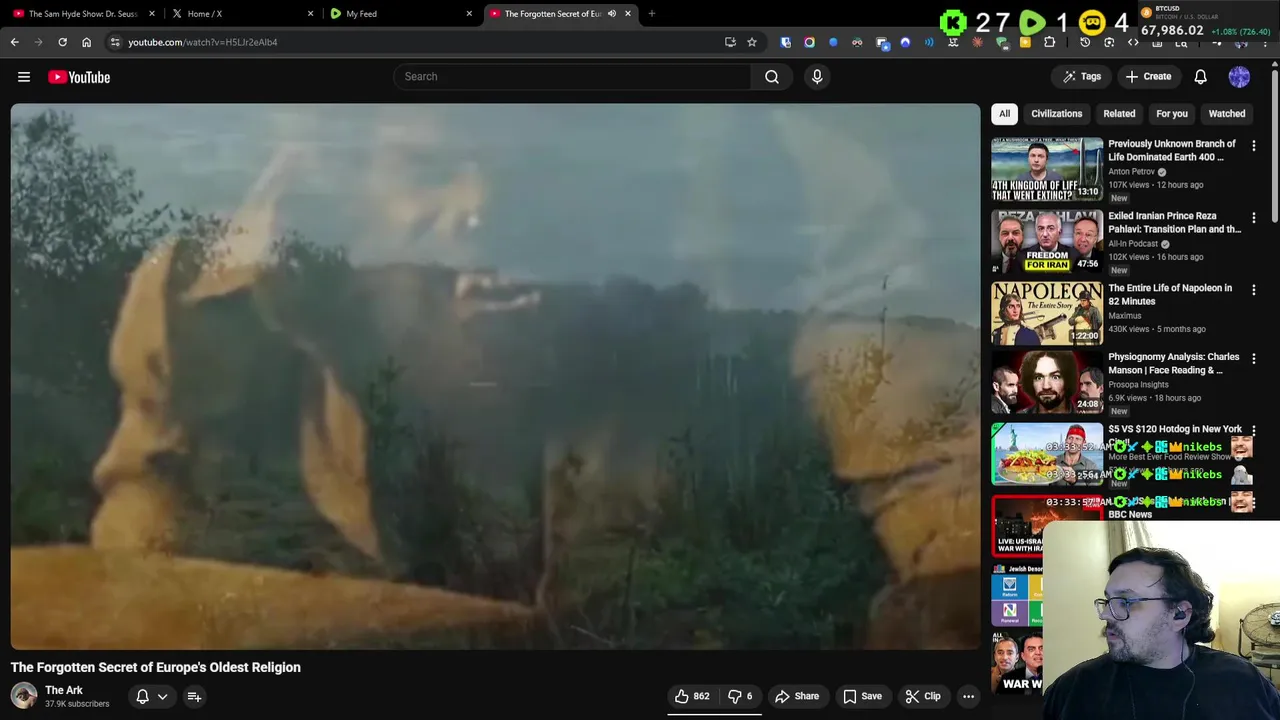1280x720 pixels.
Task: Open The Ark channel avatar
Action: point(24,695)
